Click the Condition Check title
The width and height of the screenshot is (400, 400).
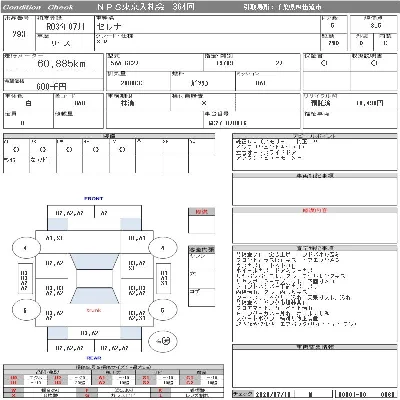pyautogui.click(x=38, y=7)
